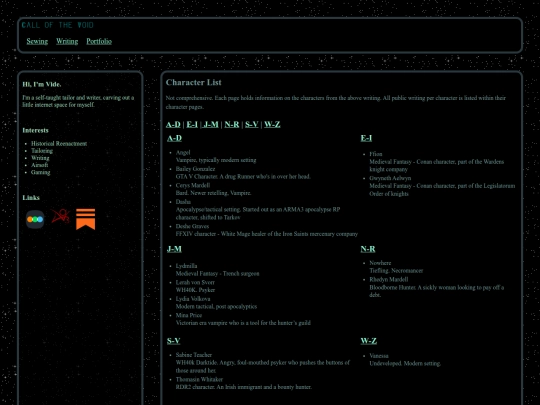Click the Tailoring interest item
The height and width of the screenshot is (405, 540).
pyautogui.click(x=42, y=151)
